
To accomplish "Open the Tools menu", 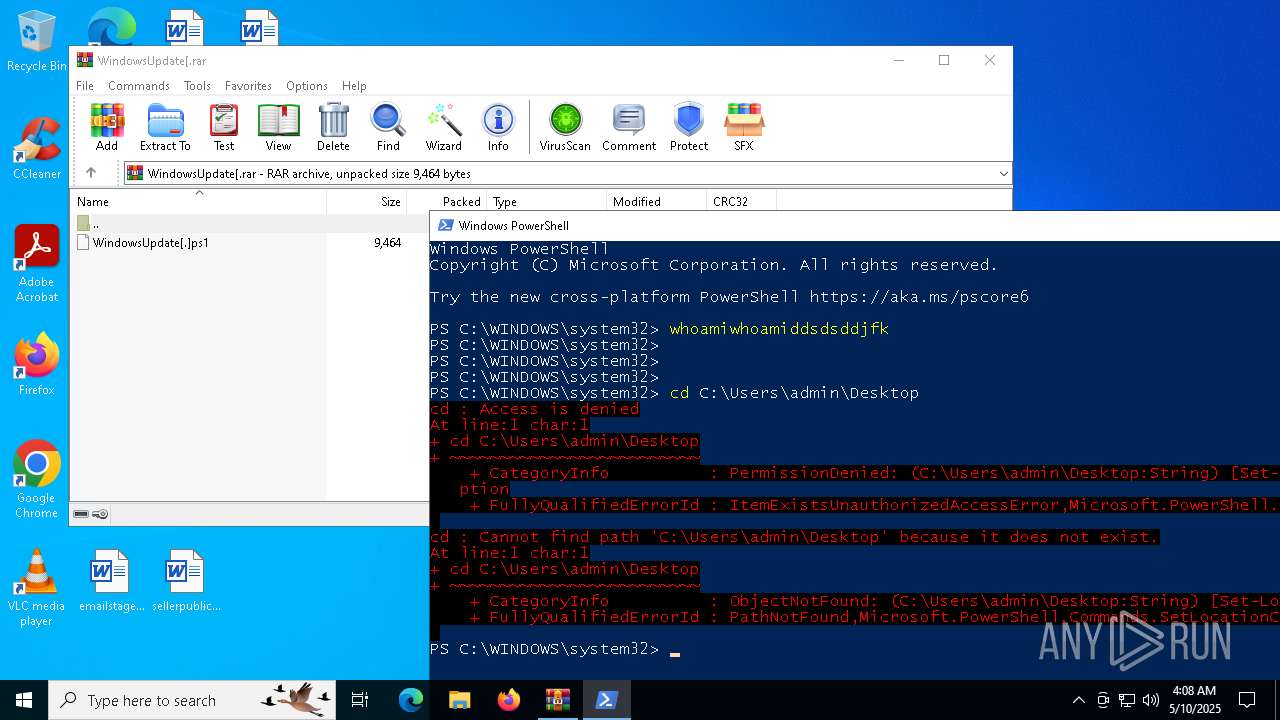I will (x=197, y=86).
